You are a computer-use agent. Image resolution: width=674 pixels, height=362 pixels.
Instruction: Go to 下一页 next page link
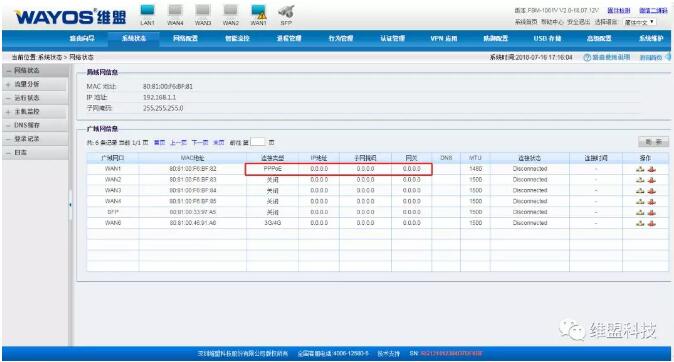(200, 143)
